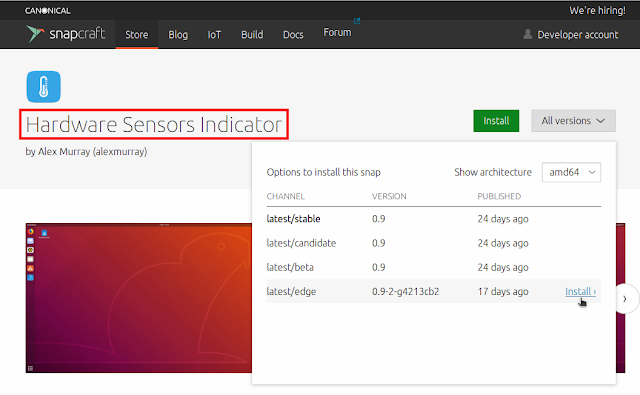Click Options to install this snap heading
Viewport: 640px width, 395px height.
point(323,172)
